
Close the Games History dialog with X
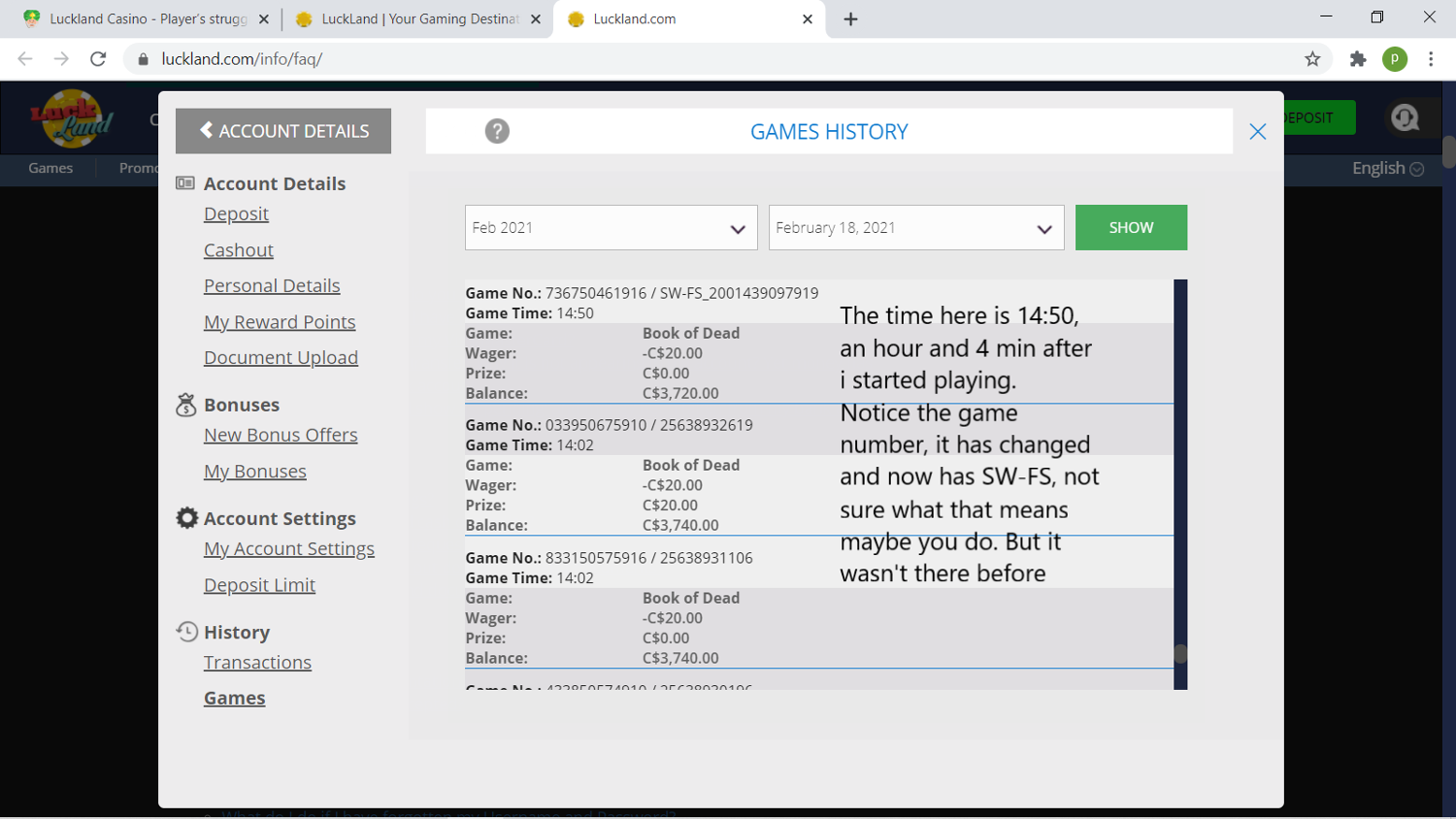1257,132
